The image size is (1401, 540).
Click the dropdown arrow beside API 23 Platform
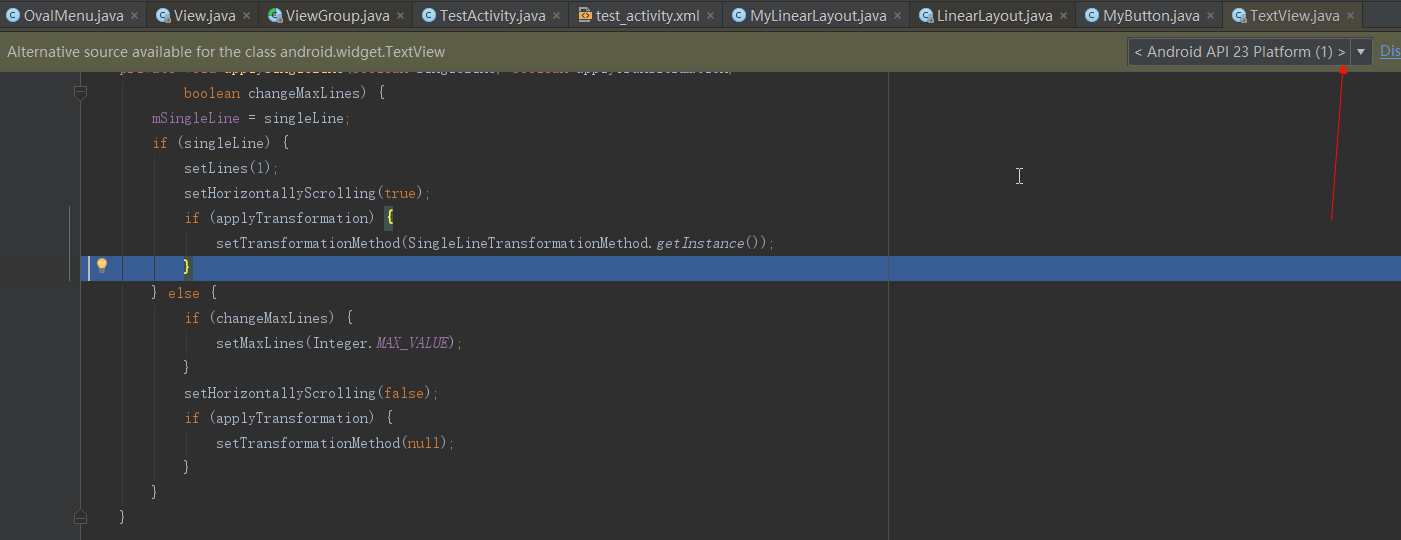click(x=1361, y=52)
